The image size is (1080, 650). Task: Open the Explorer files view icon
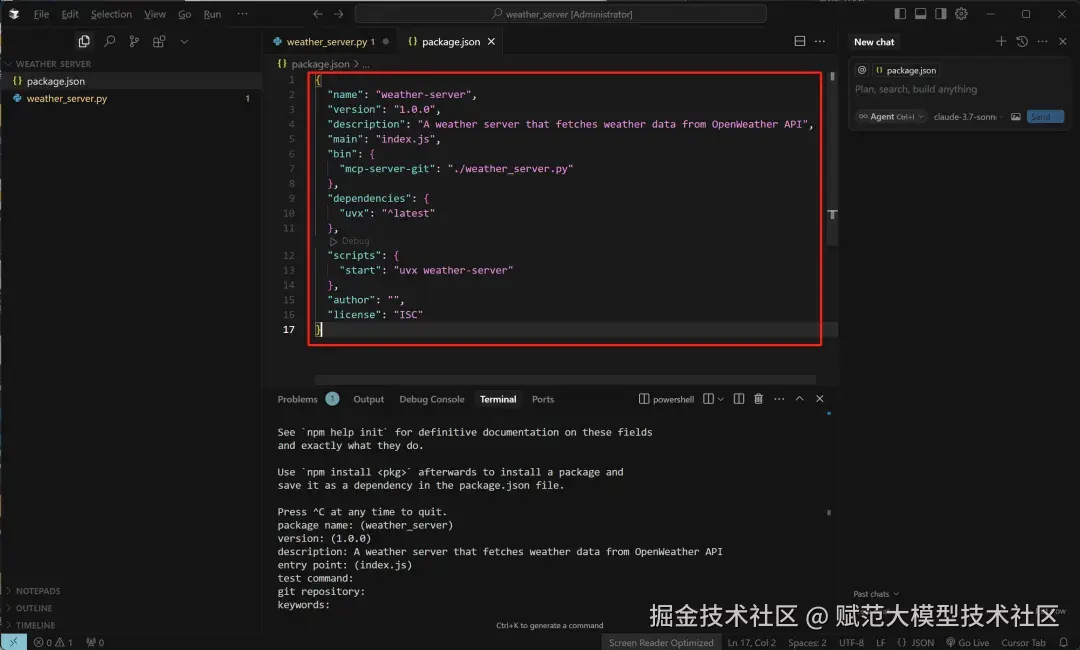tap(84, 41)
